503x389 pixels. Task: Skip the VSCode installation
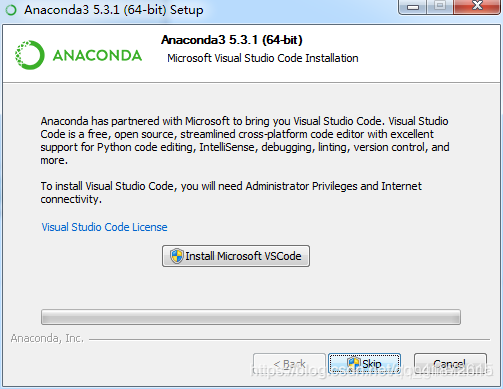364,364
